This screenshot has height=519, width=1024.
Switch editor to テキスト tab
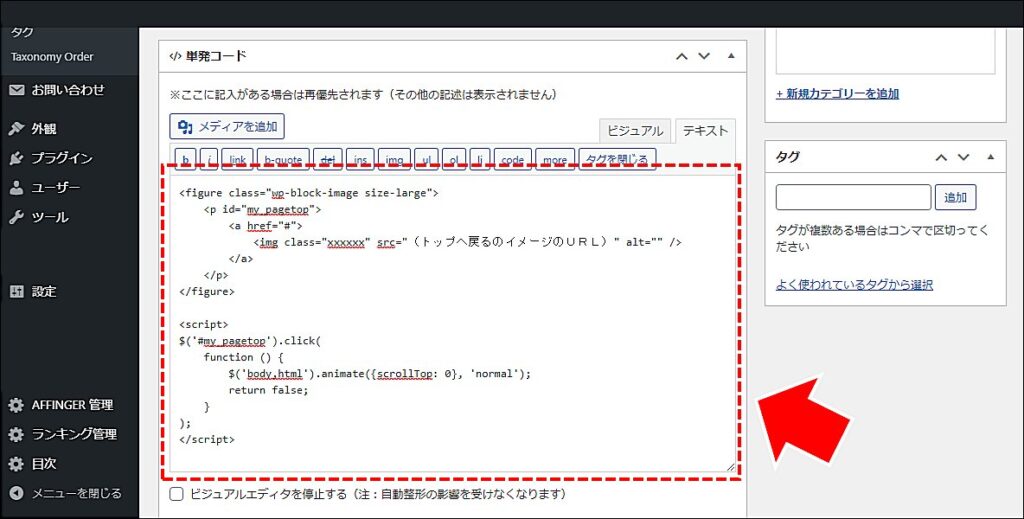pos(705,131)
